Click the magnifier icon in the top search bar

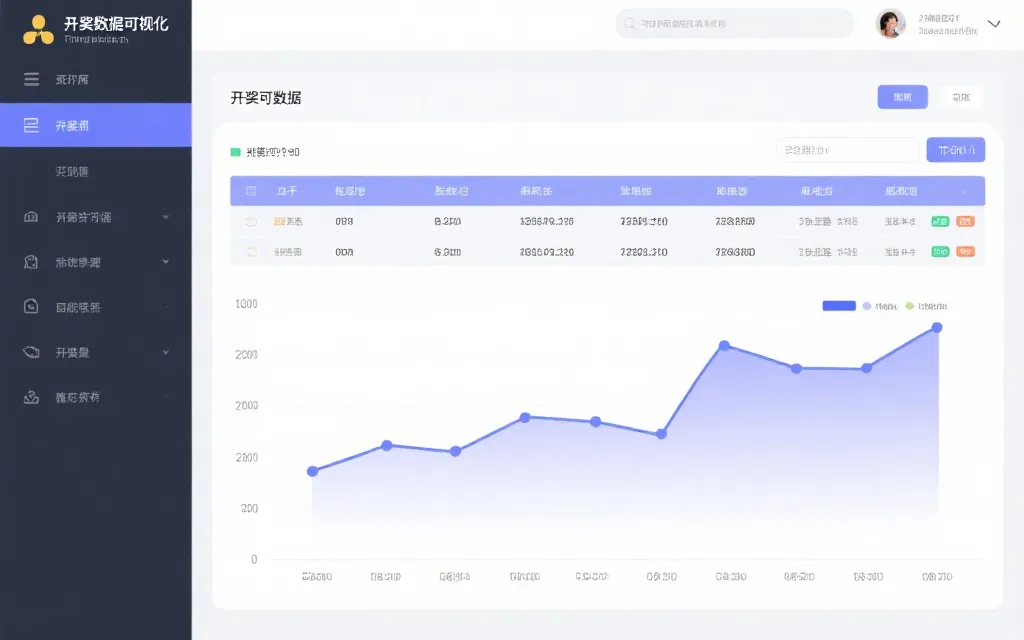[x=630, y=23]
